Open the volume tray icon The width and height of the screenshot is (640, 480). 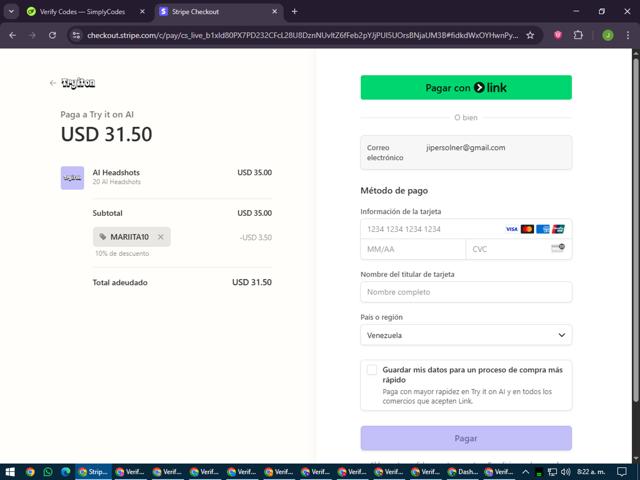[x=565, y=472]
